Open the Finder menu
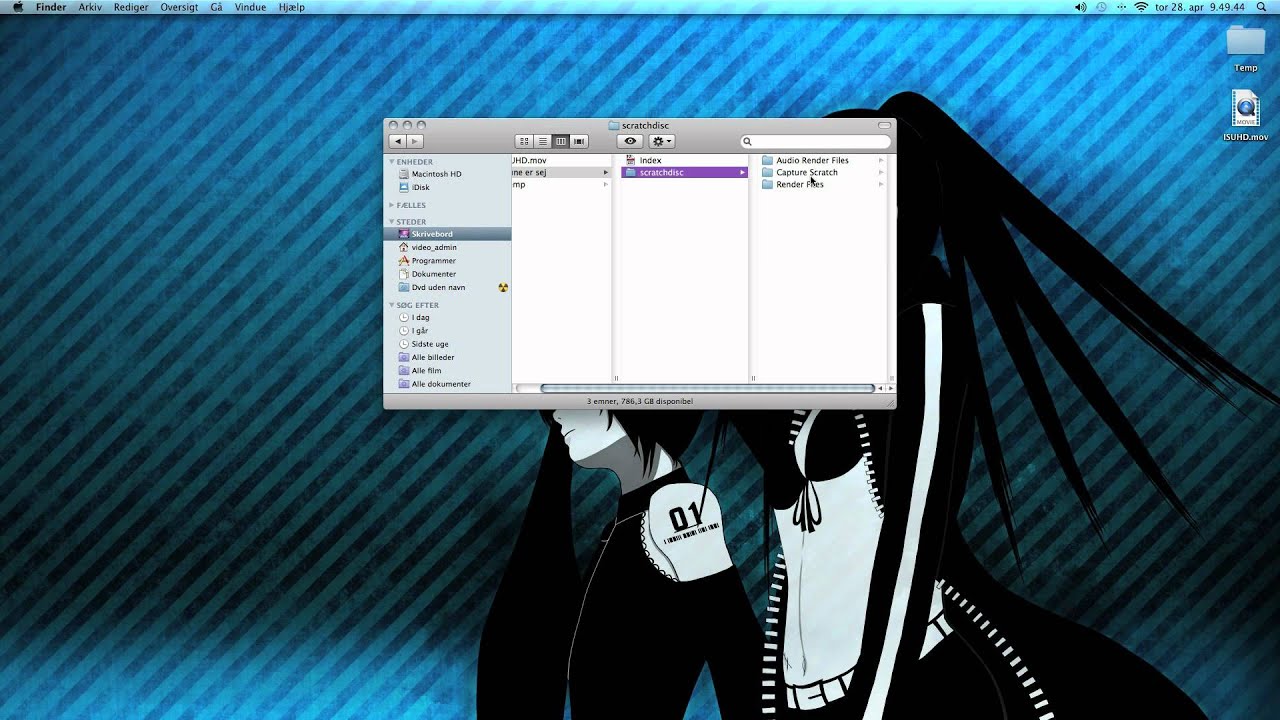This screenshot has width=1280, height=720. point(51,7)
